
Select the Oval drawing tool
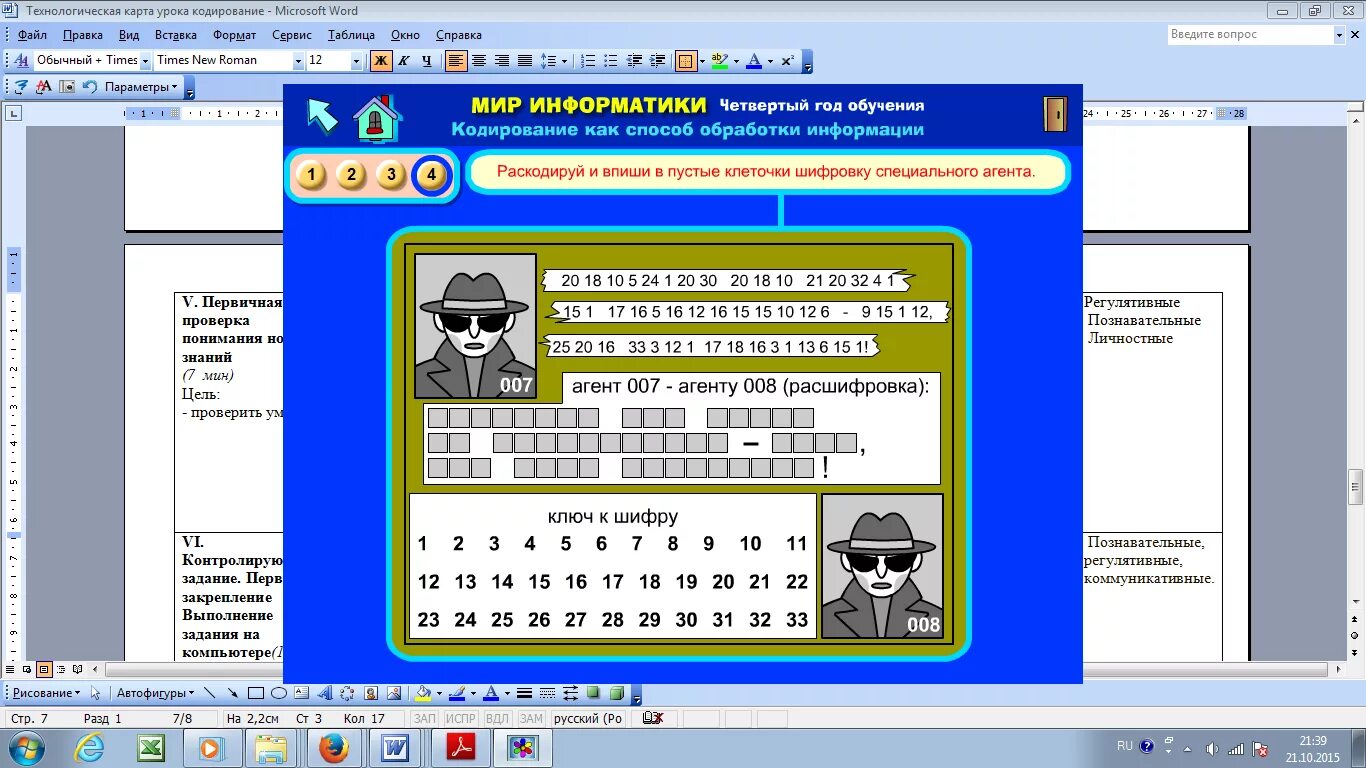coord(279,693)
